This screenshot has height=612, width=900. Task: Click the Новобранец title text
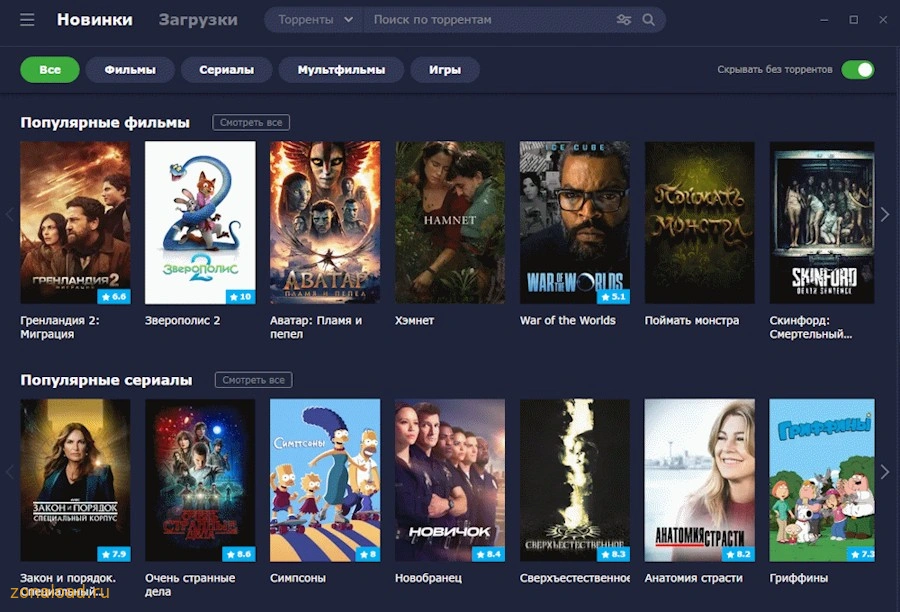pyautogui.click(x=428, y=578)
